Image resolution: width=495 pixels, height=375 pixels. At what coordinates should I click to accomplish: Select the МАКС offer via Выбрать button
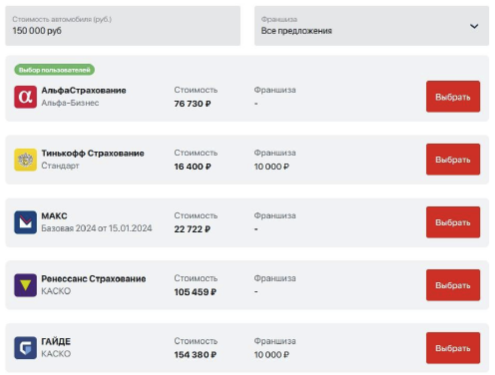click(453, 222)
